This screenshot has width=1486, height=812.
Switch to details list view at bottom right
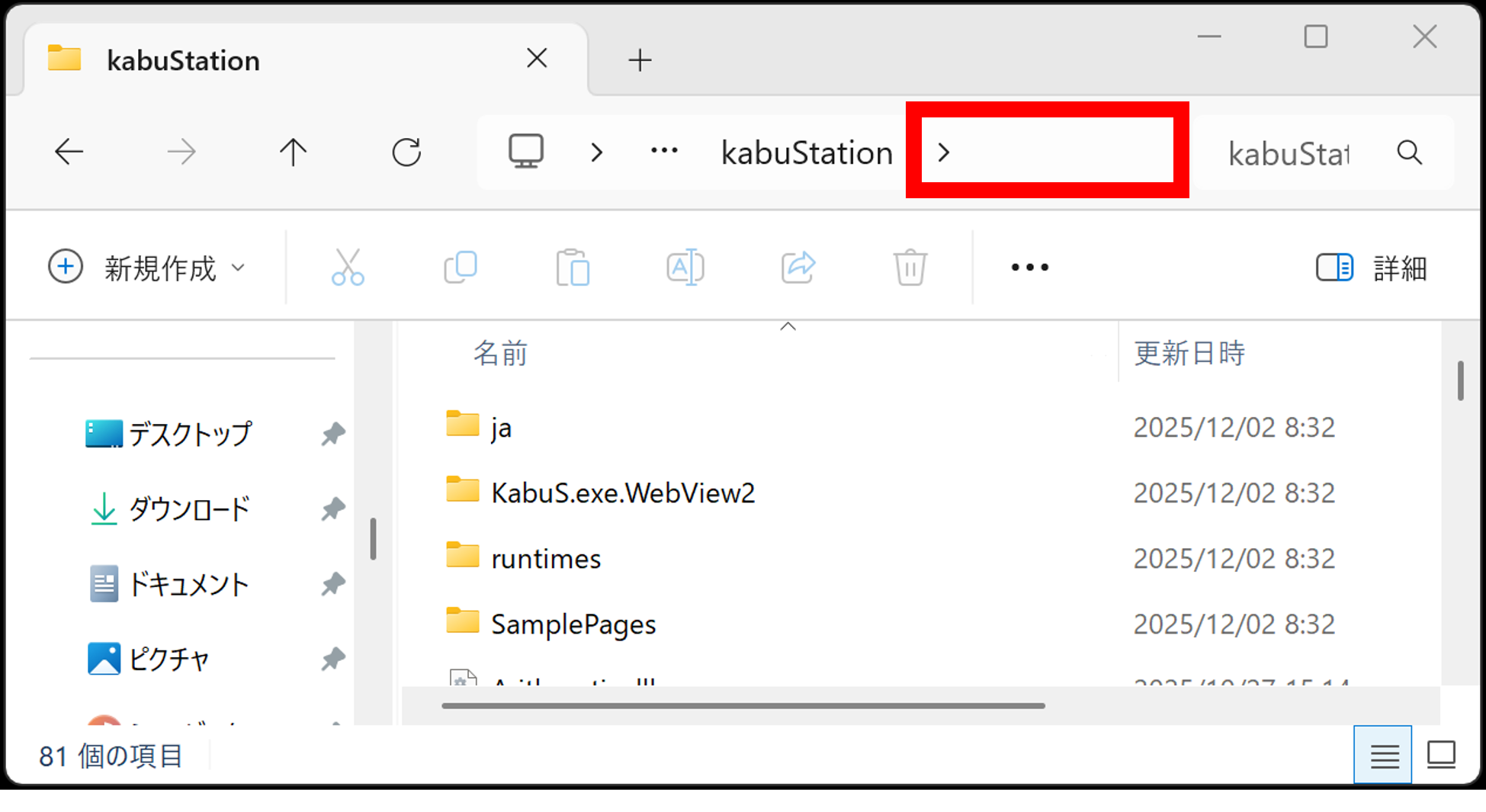tap(1382, 755)
